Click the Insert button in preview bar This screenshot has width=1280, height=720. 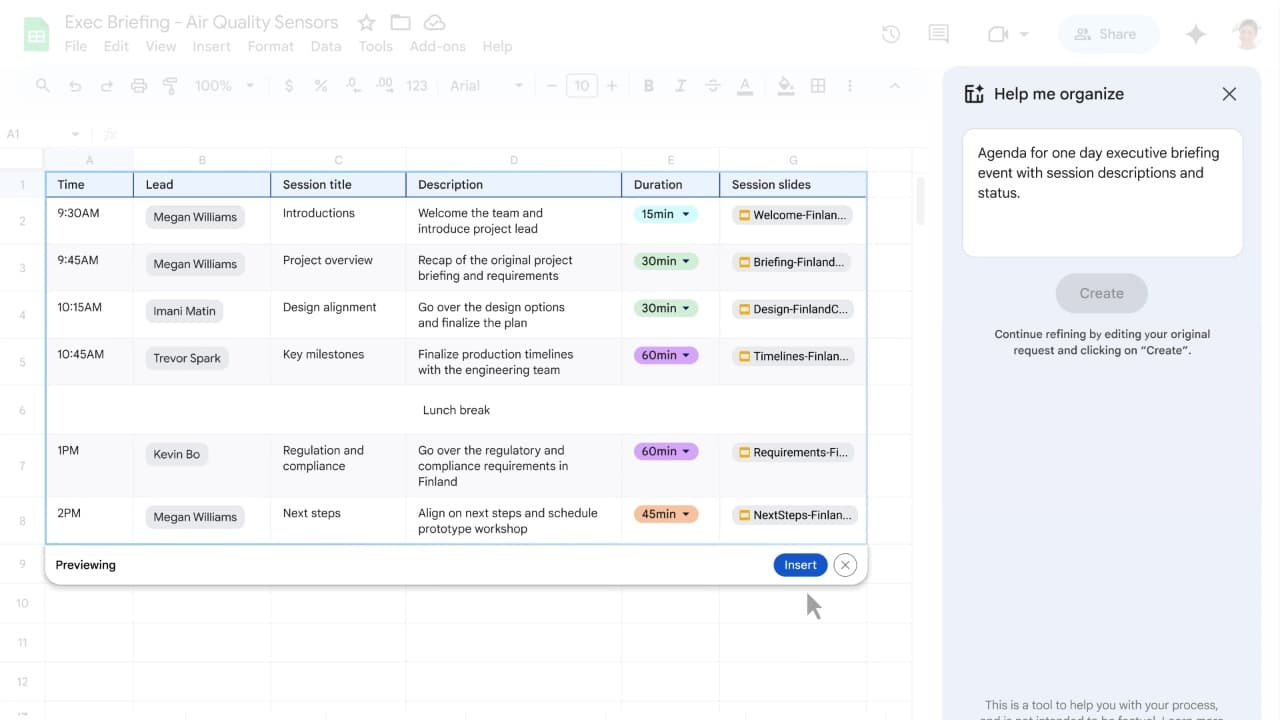click(x=800, y=565)
